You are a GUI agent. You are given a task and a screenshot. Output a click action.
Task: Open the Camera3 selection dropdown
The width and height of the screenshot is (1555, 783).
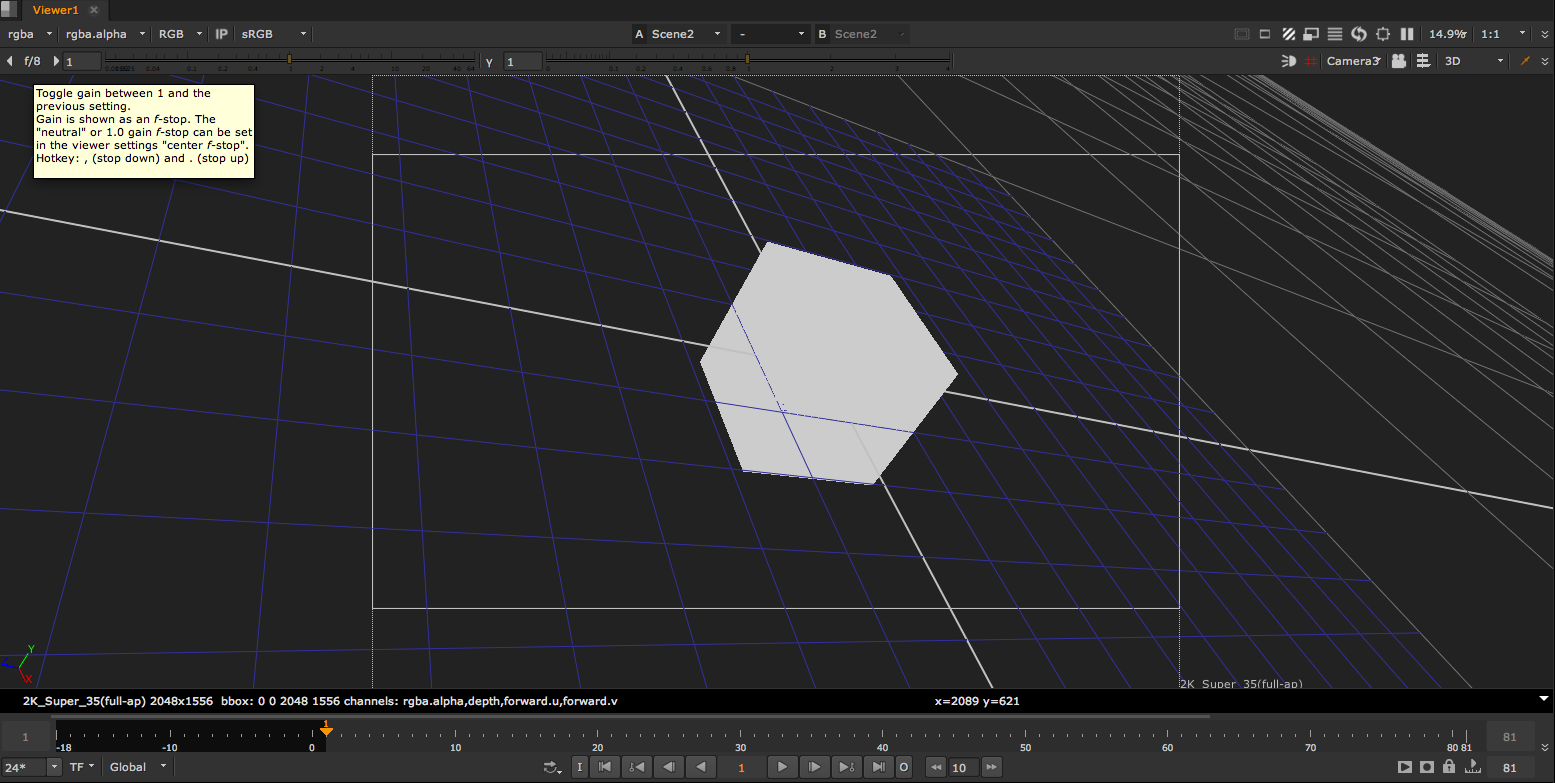(x=1354, y=61)
